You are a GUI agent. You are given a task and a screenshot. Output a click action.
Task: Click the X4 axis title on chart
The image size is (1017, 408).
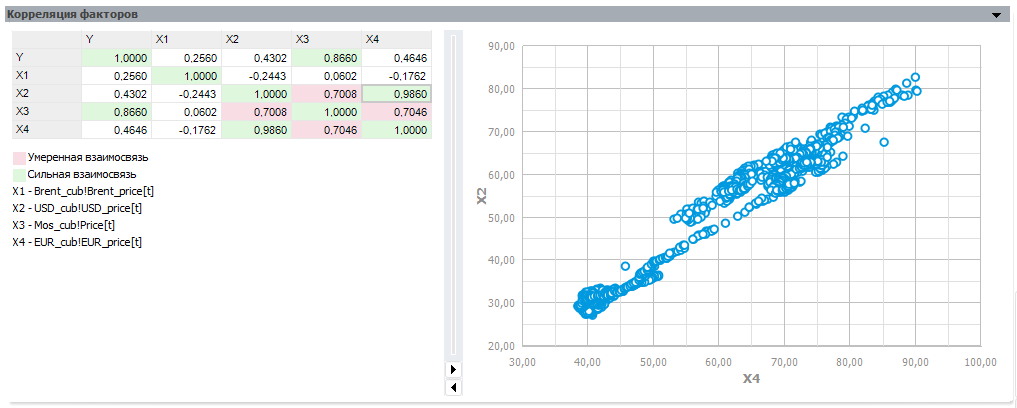point(750,378)
